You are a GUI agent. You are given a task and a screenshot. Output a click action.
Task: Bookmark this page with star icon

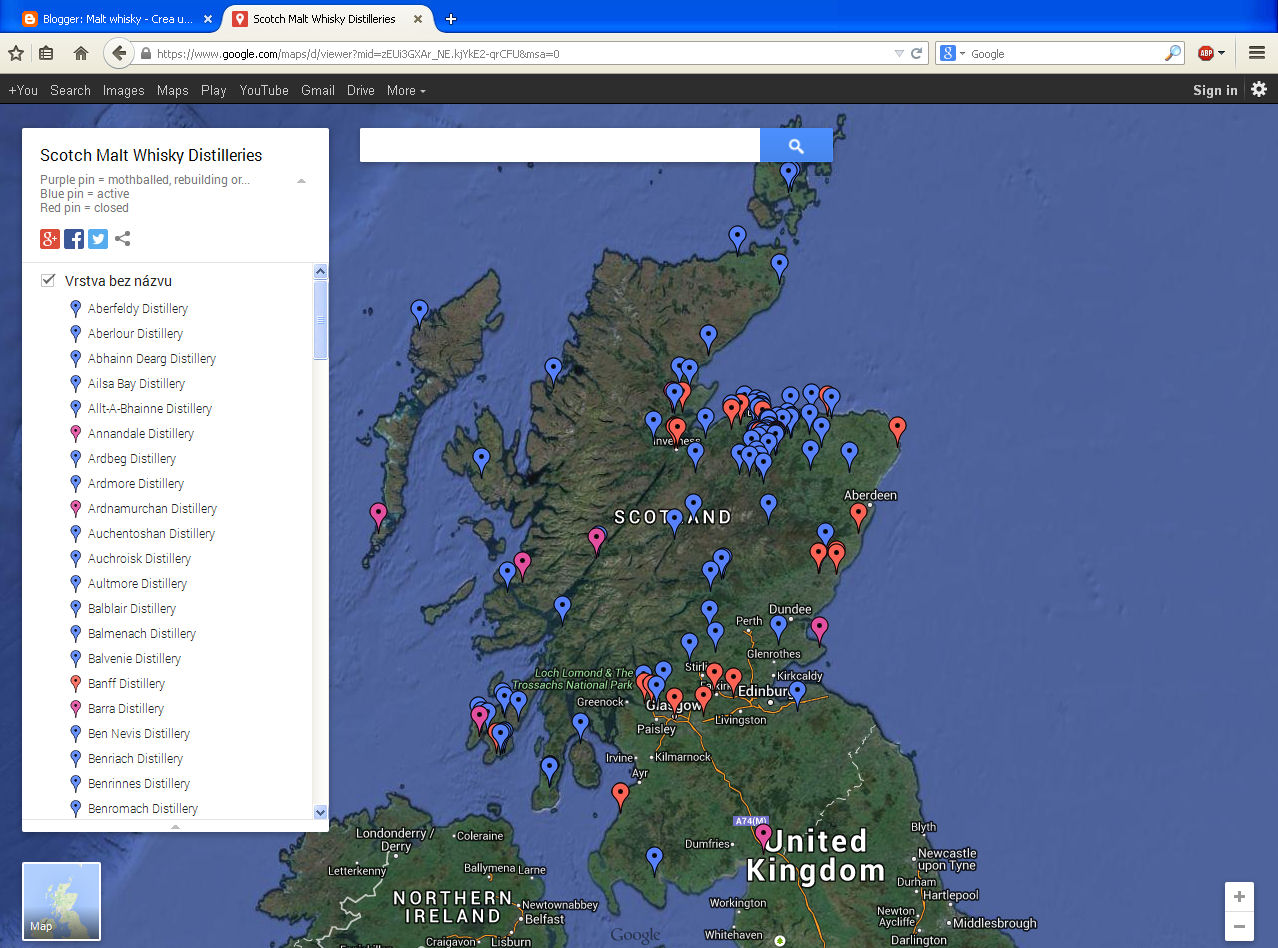coord(16,54)
